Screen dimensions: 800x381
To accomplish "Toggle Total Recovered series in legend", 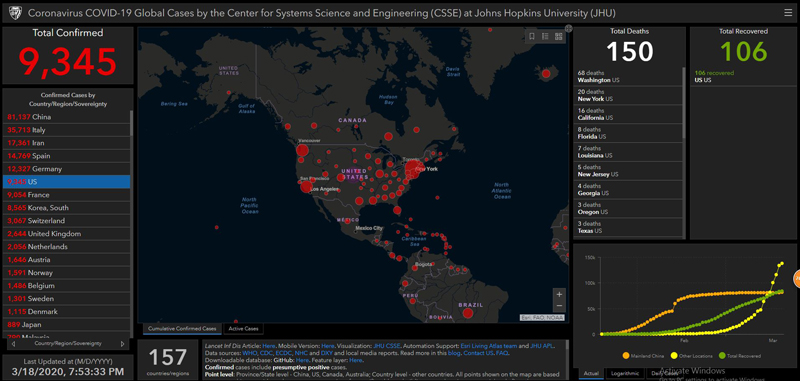I will [x=740, y=355].
